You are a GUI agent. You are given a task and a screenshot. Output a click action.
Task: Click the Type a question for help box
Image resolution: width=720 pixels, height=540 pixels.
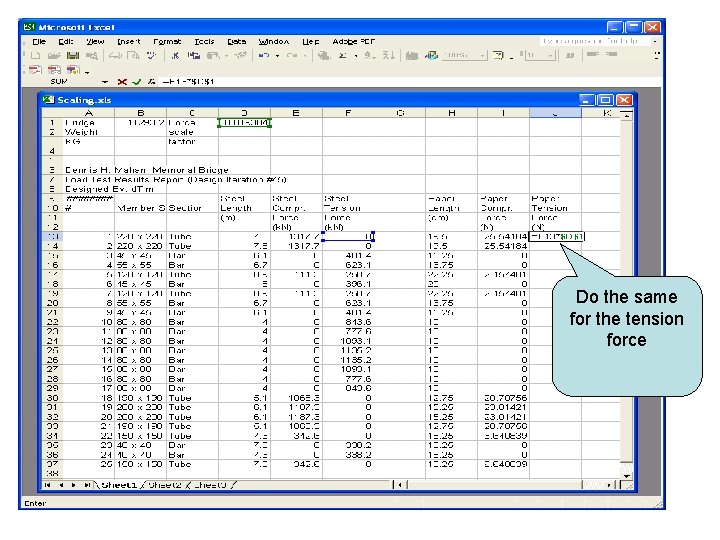pos(595,41)
